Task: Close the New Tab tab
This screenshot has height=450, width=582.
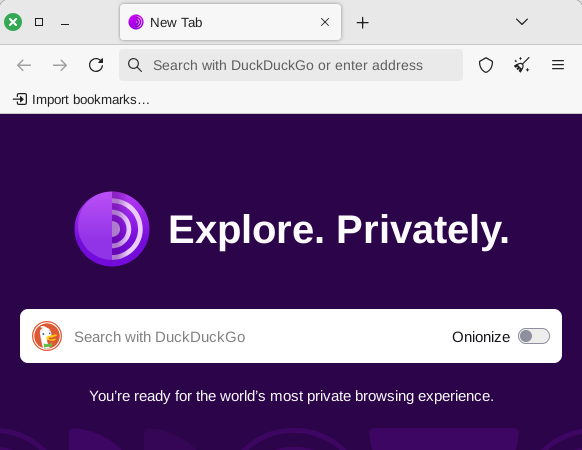Action: pyautogui.click(x=325, y=22)
